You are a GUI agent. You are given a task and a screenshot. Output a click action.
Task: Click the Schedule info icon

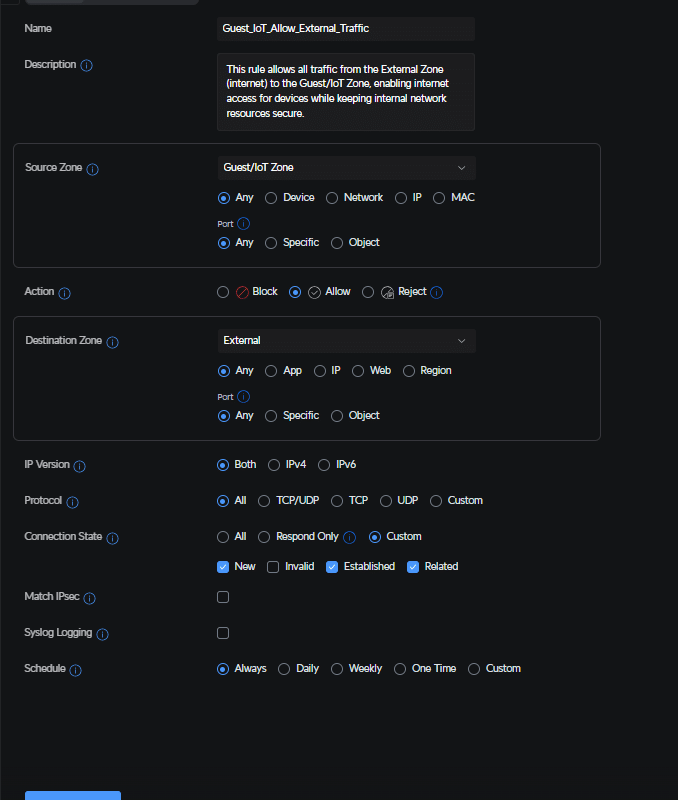[x=76, y=670]
